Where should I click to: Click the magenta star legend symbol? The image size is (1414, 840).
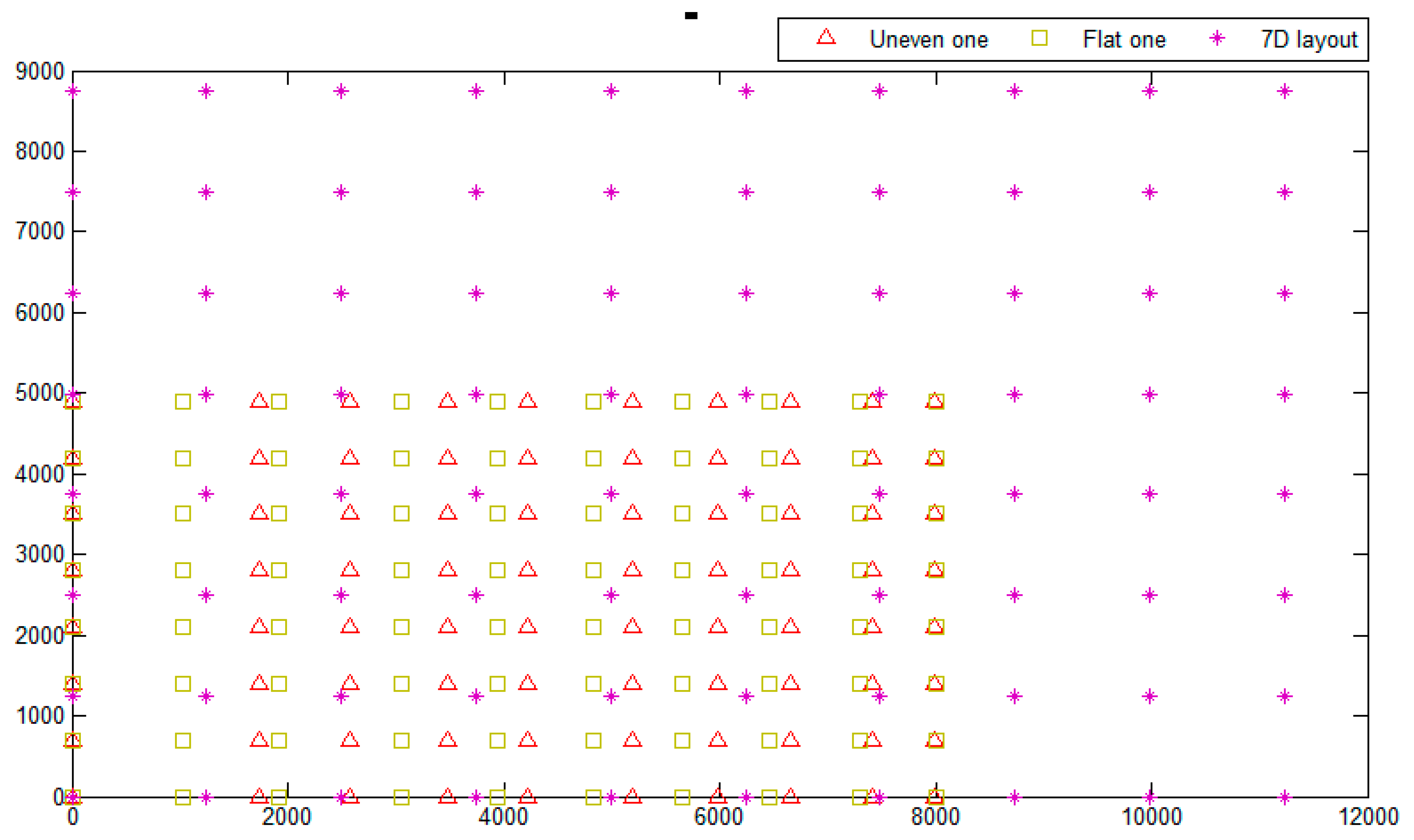click(x=1217, y=38)
